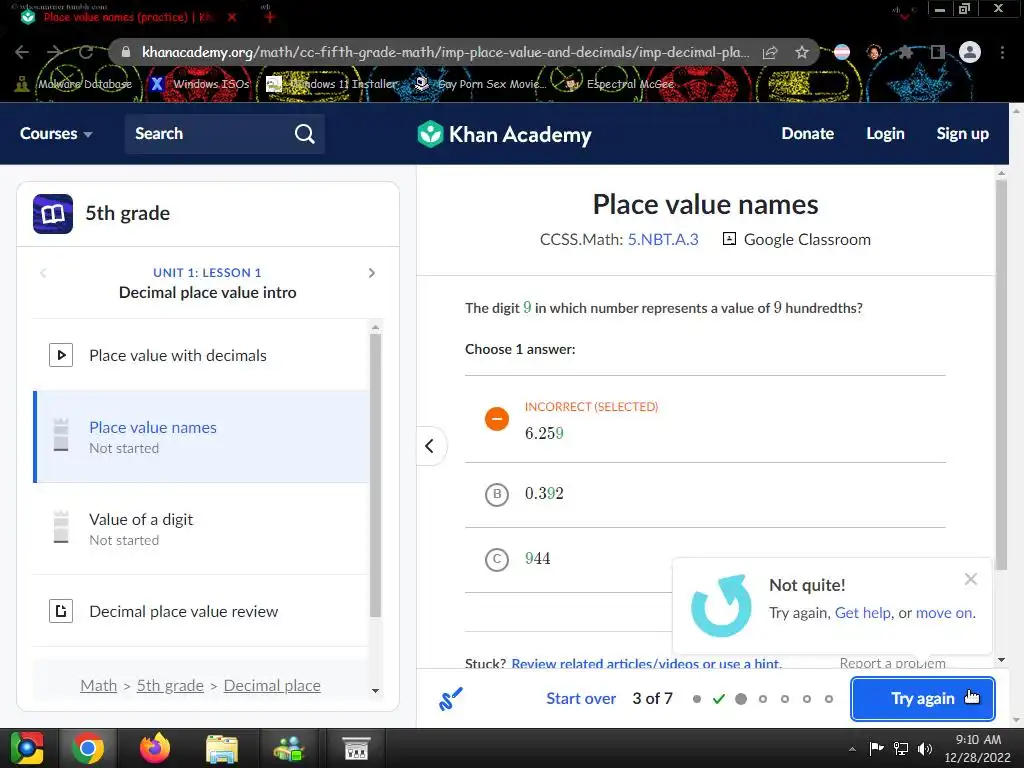The image size is (1024, 768).
Task: Reload the page
Action: 85,52
